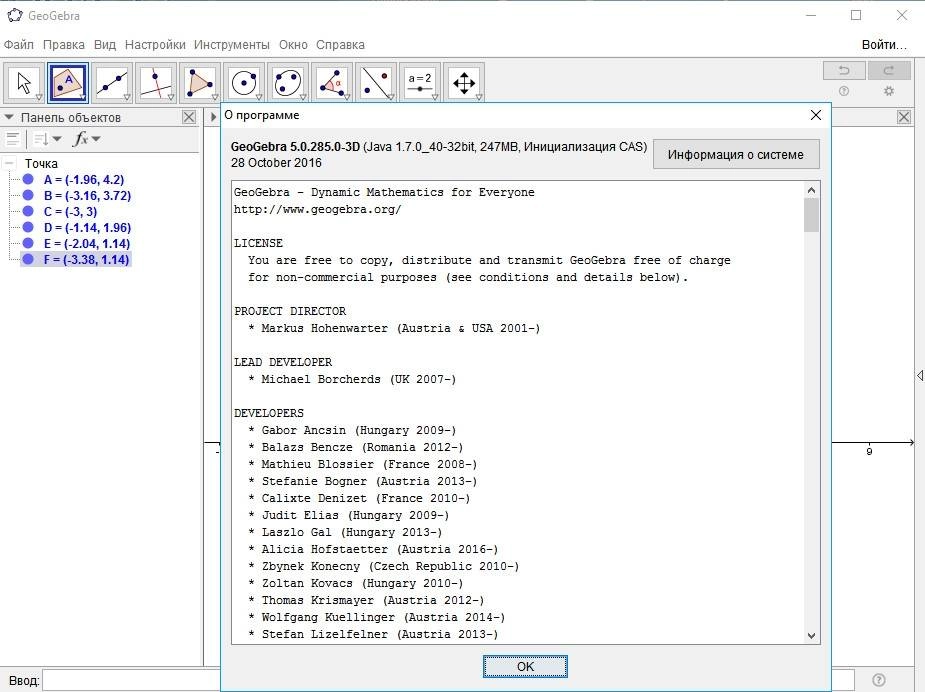
Task: Click the http://www.geogebra.org/ text
Action: pyautogui.click(x=317, y=209)
